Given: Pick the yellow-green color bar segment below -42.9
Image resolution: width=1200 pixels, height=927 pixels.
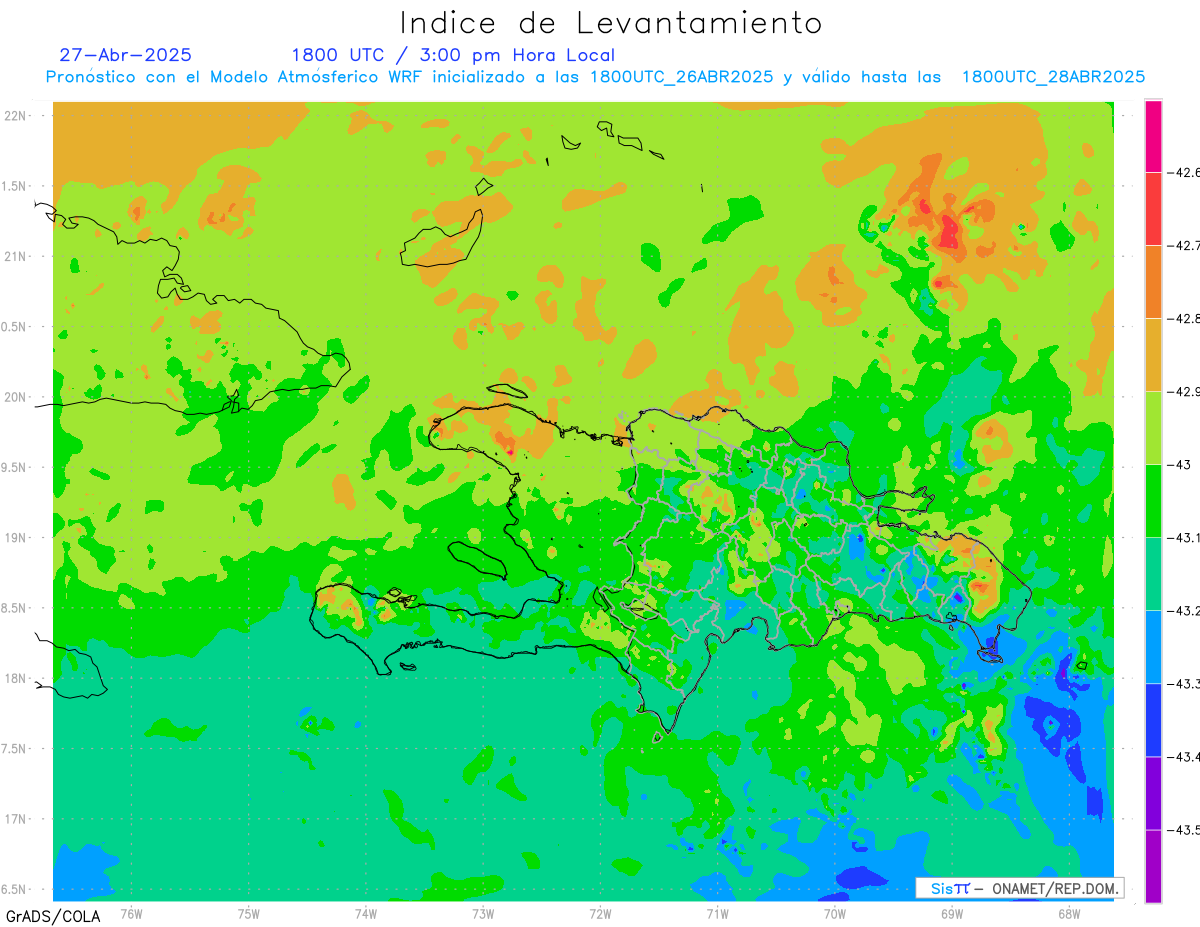Looking at the screenshot, I should coord(1153,427).
